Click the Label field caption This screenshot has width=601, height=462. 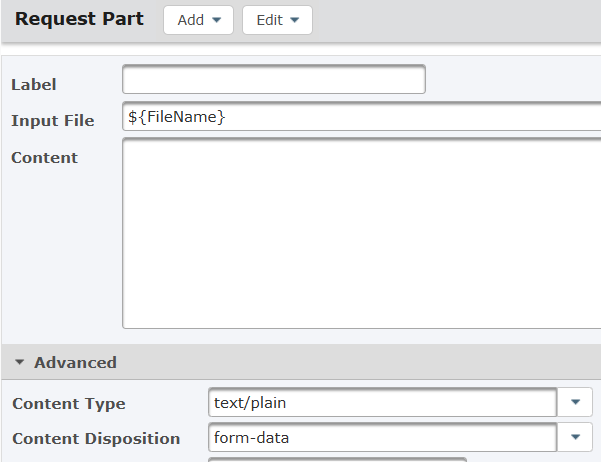34,85
